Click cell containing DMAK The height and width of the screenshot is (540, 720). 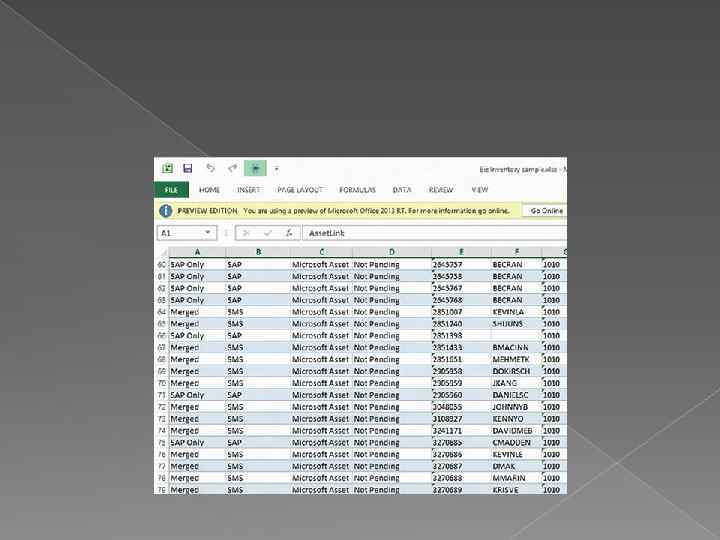click(x=517, y=466)
